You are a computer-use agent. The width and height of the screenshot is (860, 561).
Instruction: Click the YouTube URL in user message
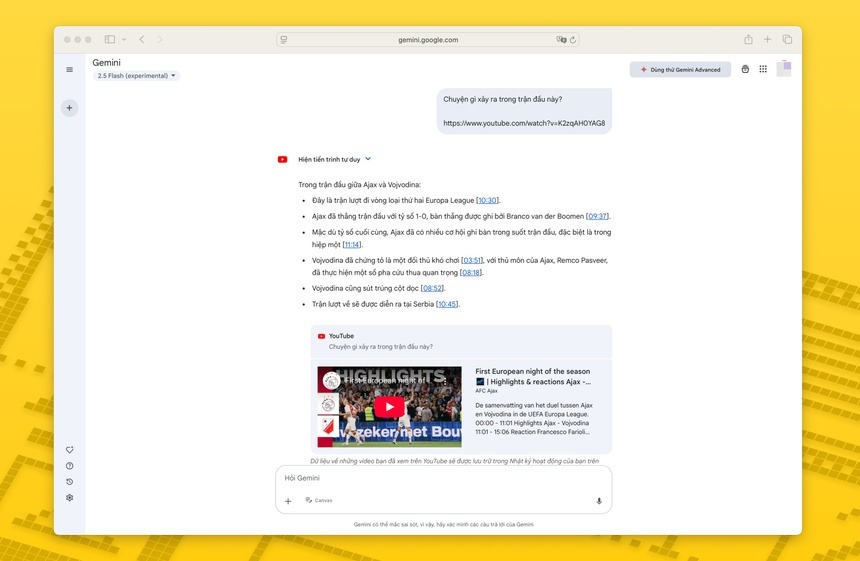524,123
